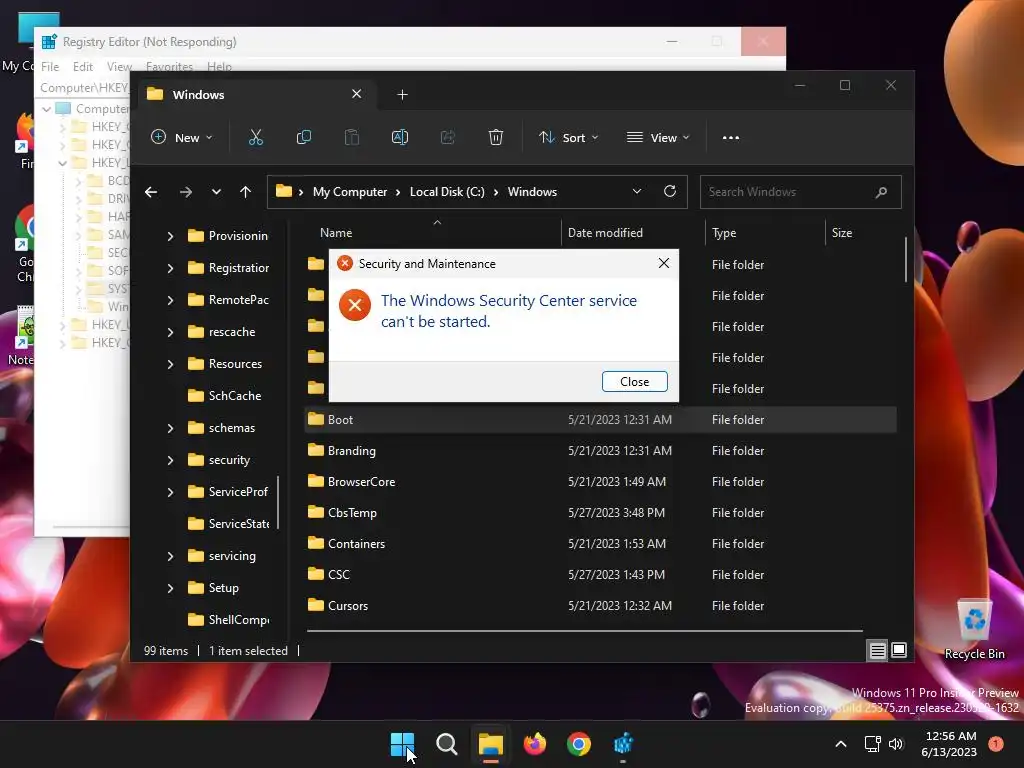Open recent locations dropdown chevron
The width and height of the screenshot is (1024, 768).
click(216, 192)
